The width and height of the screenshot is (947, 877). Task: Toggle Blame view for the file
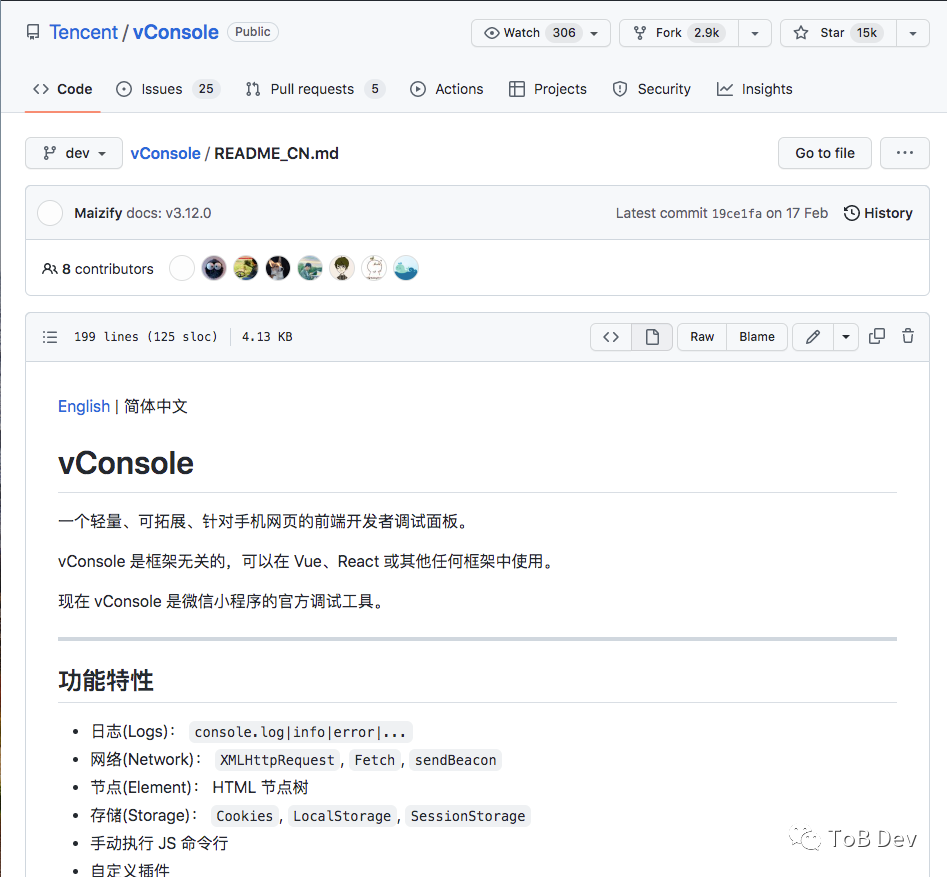coord(756,336)
